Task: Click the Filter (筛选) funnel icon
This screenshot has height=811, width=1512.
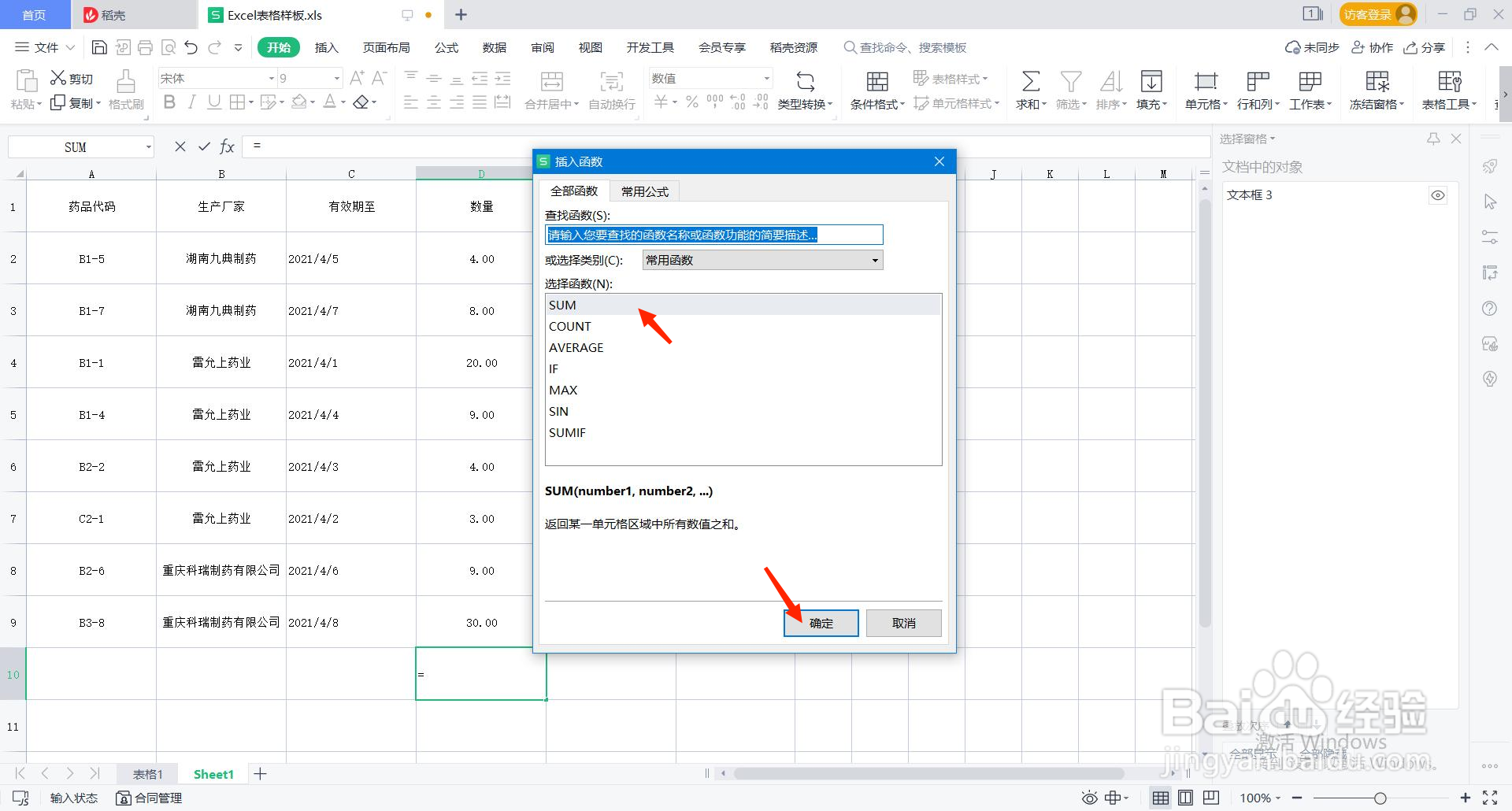Action: tap(1070, 81)
